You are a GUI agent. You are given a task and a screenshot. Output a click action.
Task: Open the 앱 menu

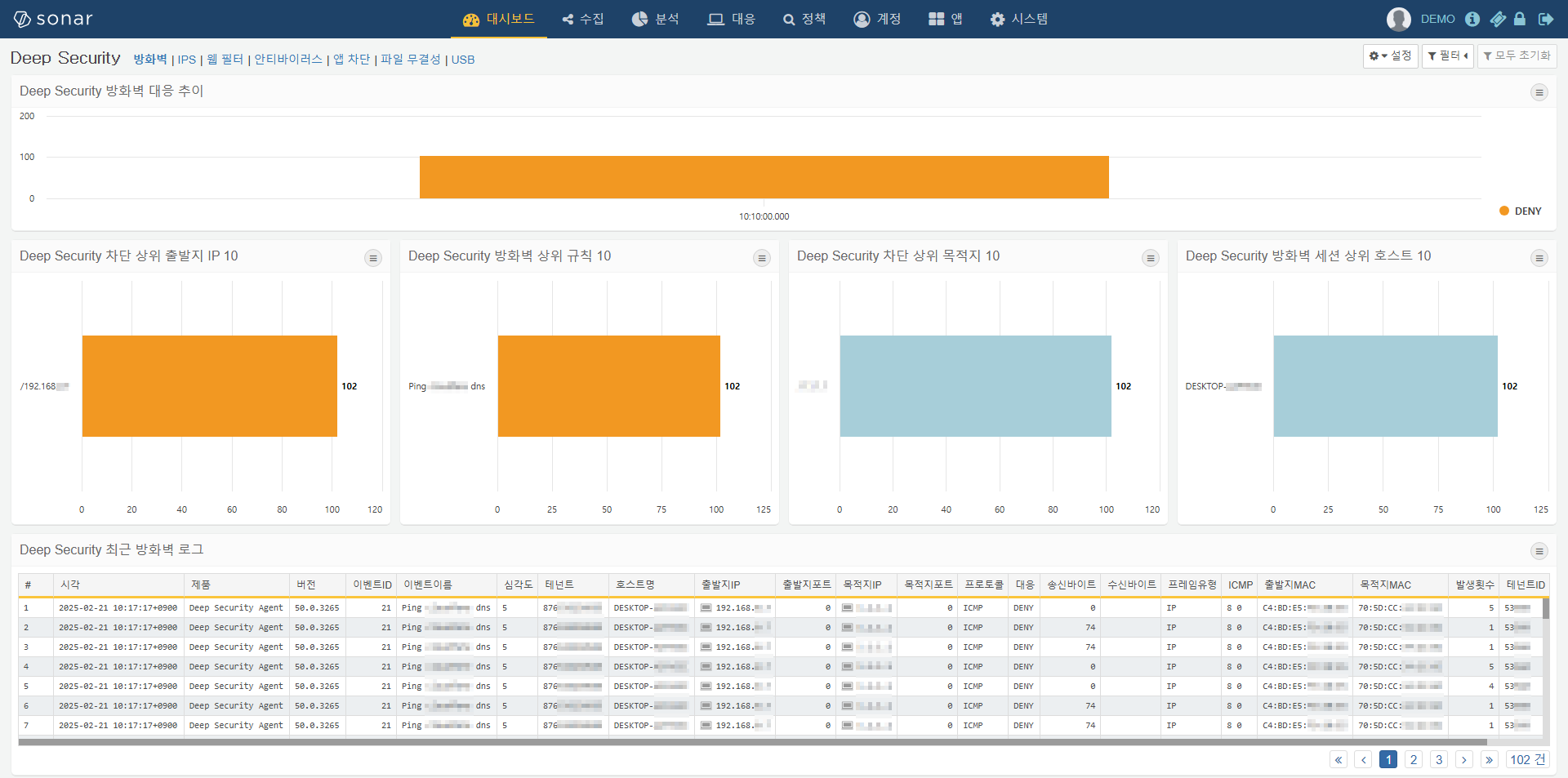click(946, 19)
